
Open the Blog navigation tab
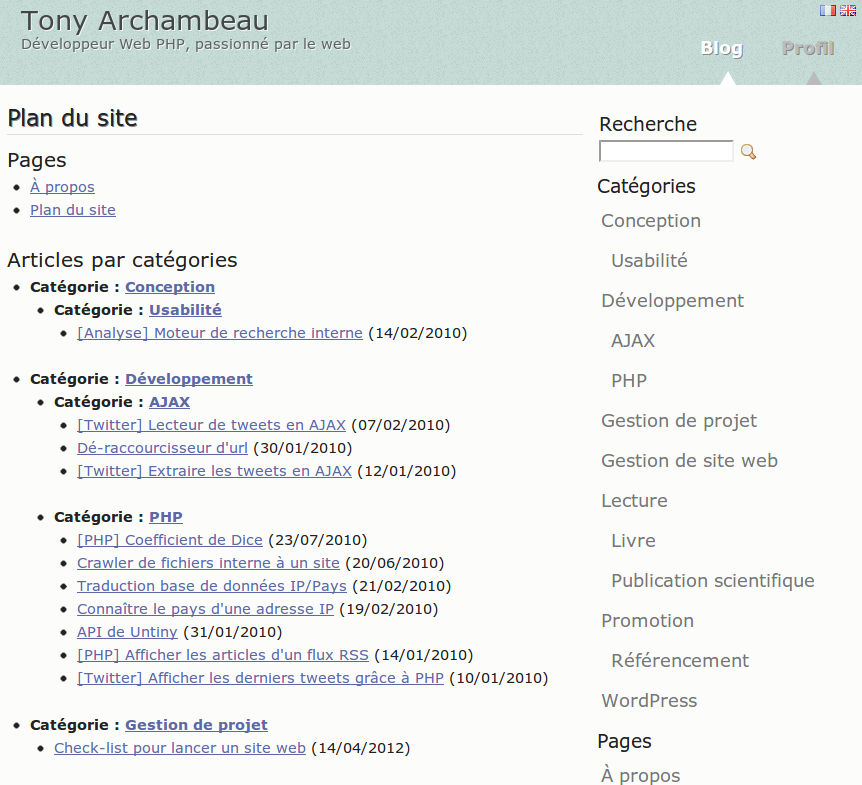(x=721, y=48)
